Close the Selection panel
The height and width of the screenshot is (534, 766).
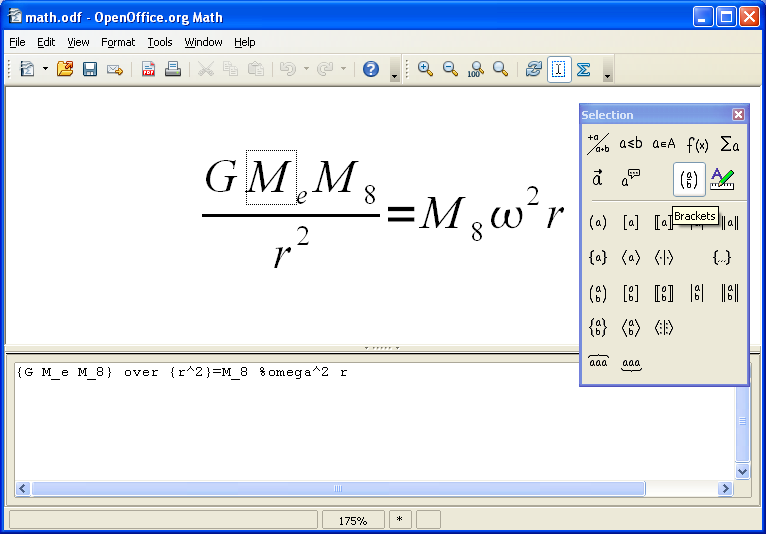tap(738, 115)
